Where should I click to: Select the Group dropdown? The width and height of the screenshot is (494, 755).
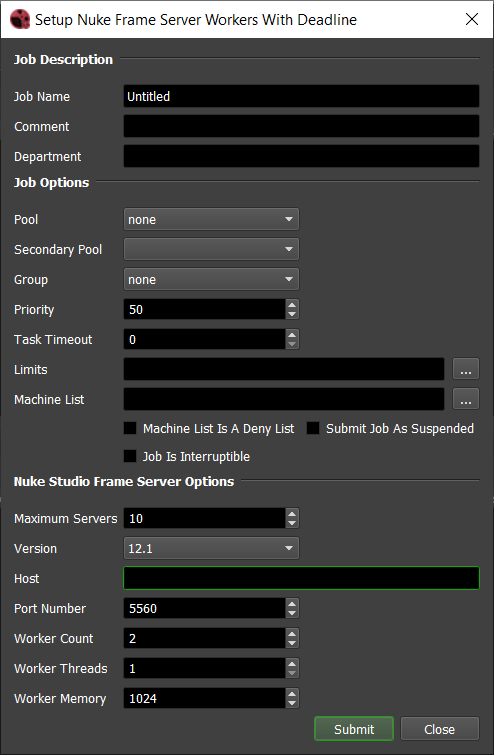[211, 279]
